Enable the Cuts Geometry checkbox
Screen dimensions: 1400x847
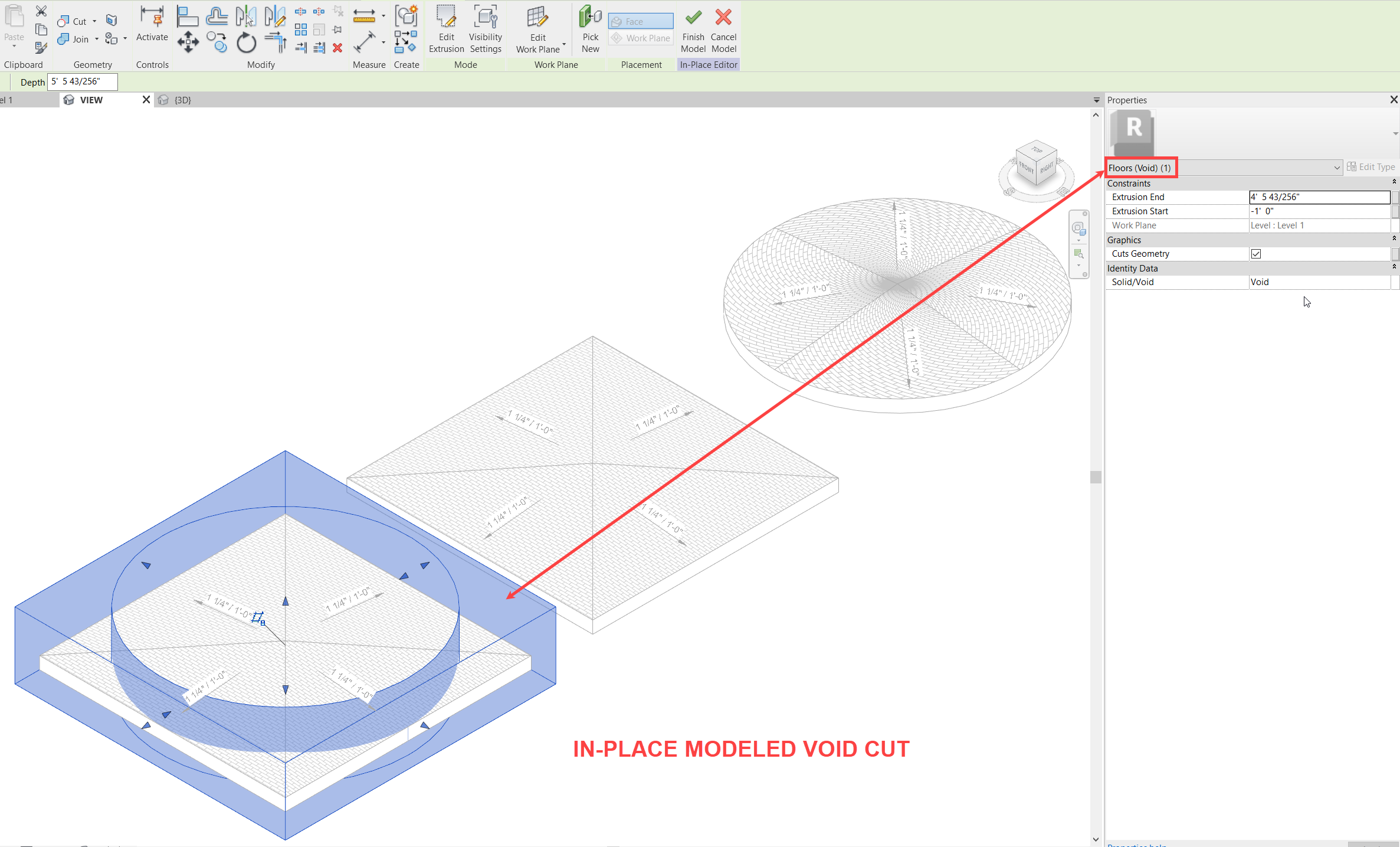click(1255, 253)
